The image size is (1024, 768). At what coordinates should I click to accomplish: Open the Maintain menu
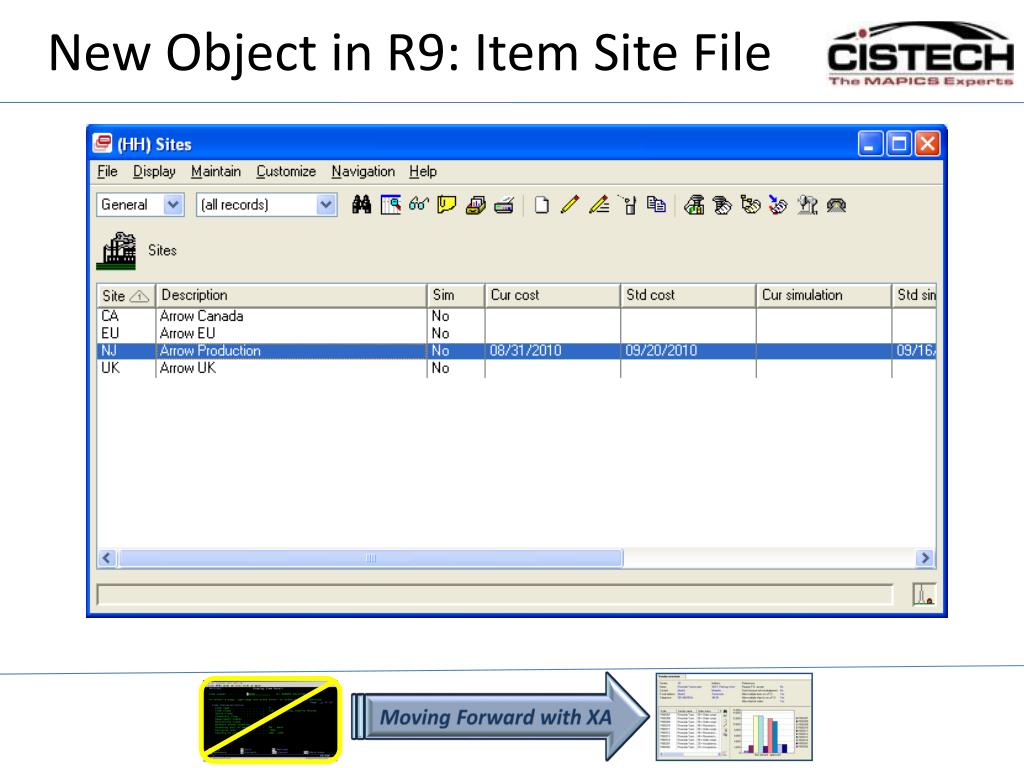click(216, 171)
